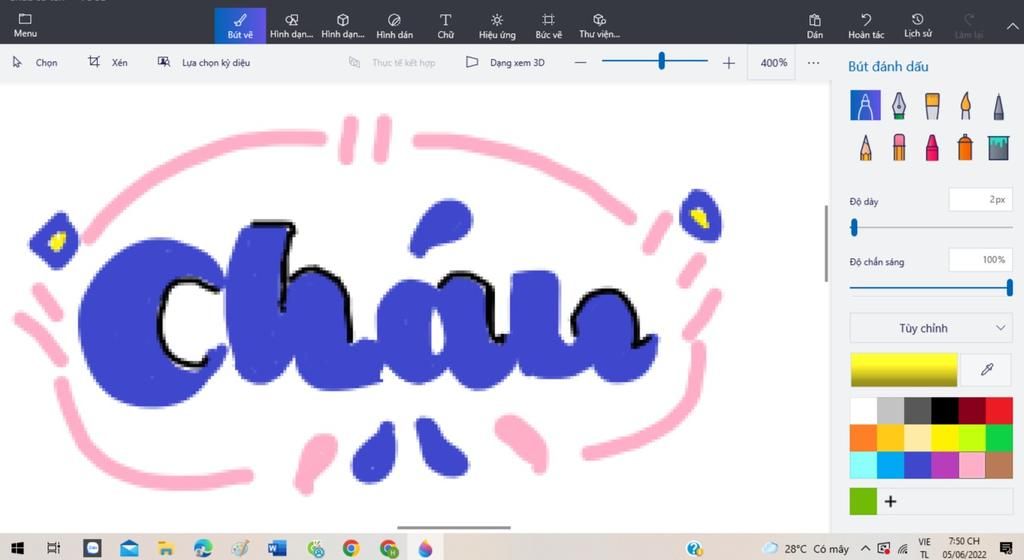Select the Pixel pen tool

999,106
